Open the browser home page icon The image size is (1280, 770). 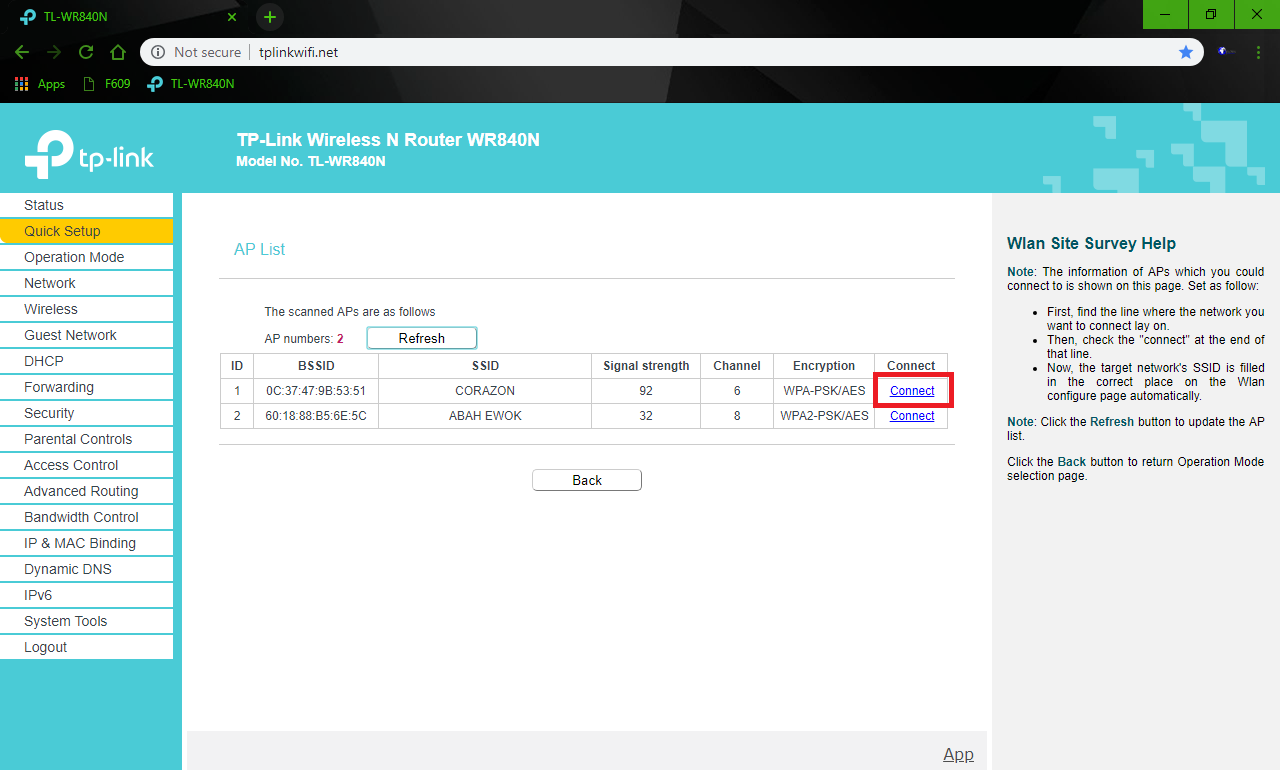tap(118, 52)
